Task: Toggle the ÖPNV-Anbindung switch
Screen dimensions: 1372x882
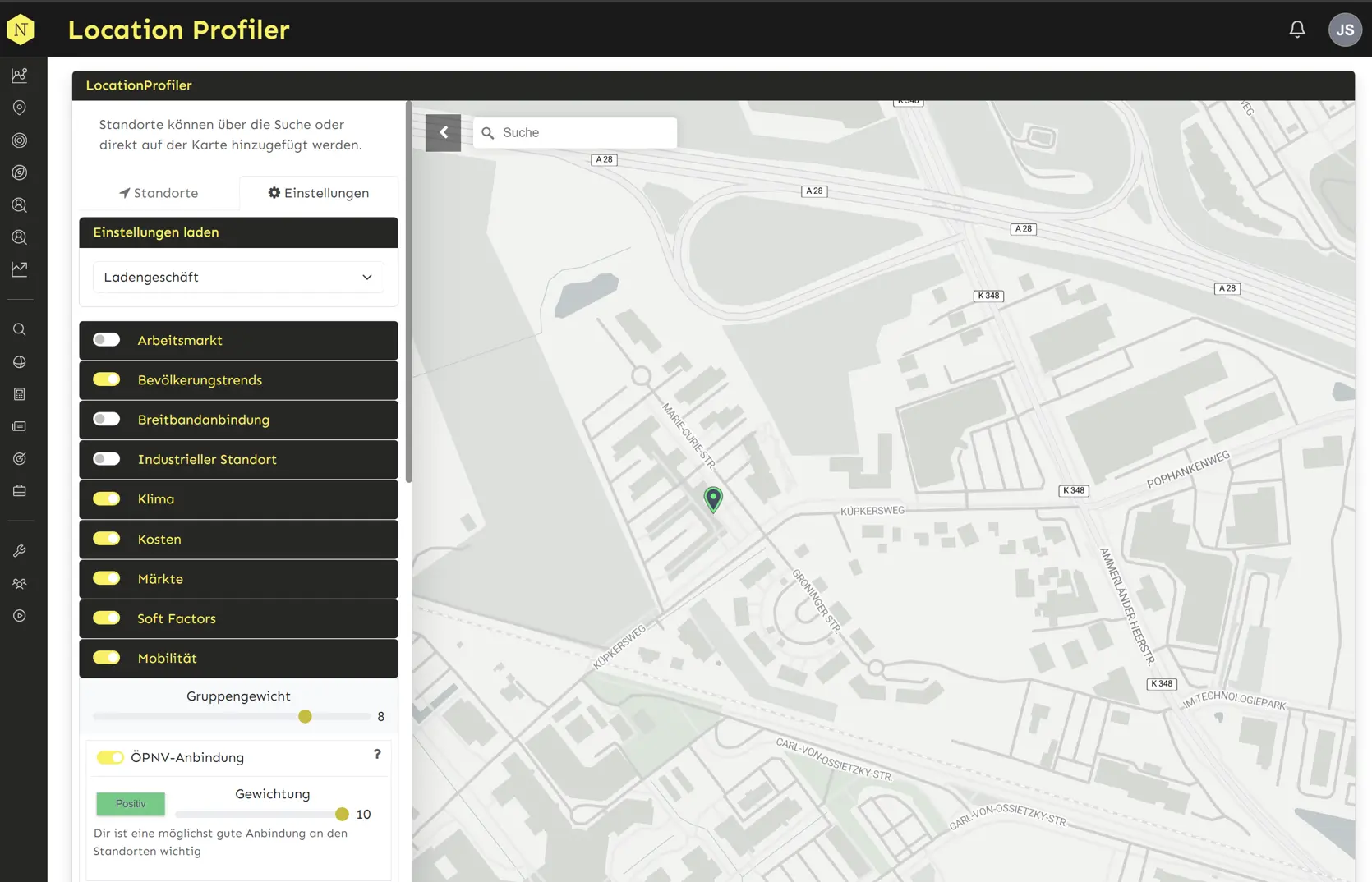Action: [110, 757]
